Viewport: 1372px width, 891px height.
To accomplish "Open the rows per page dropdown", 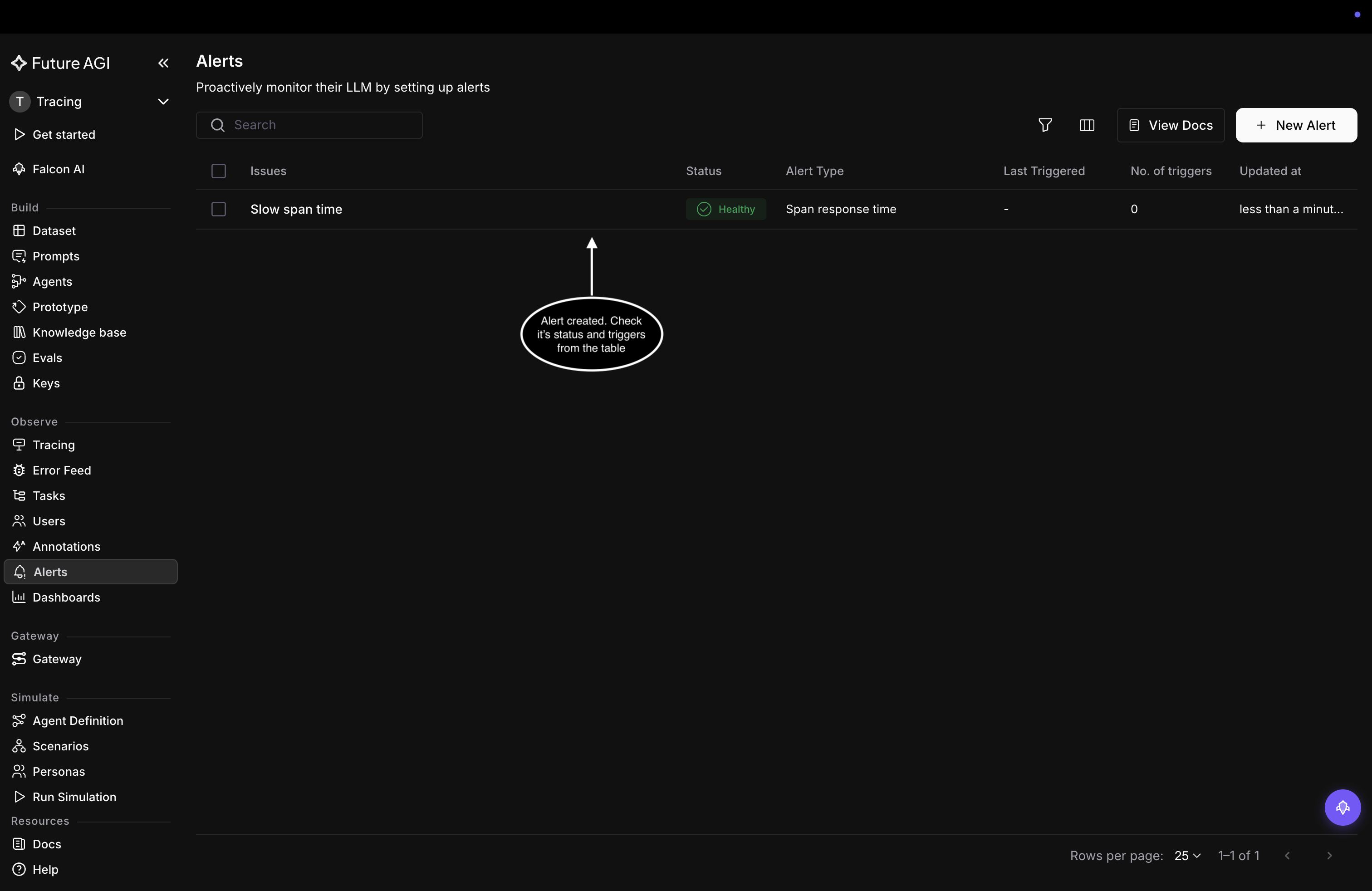I will (1187, 855).
